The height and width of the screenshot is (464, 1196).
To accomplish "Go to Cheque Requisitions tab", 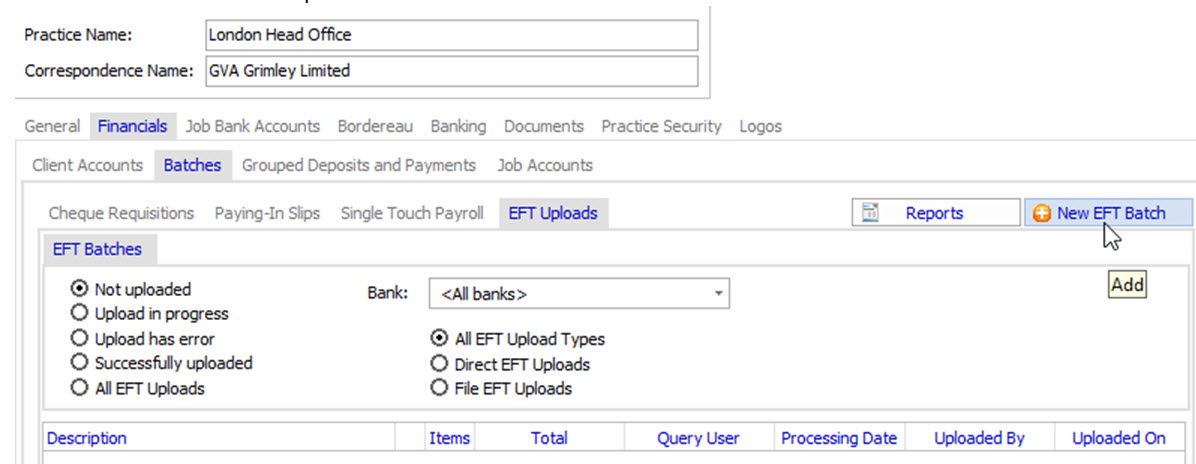I will [x=121, y=213].
